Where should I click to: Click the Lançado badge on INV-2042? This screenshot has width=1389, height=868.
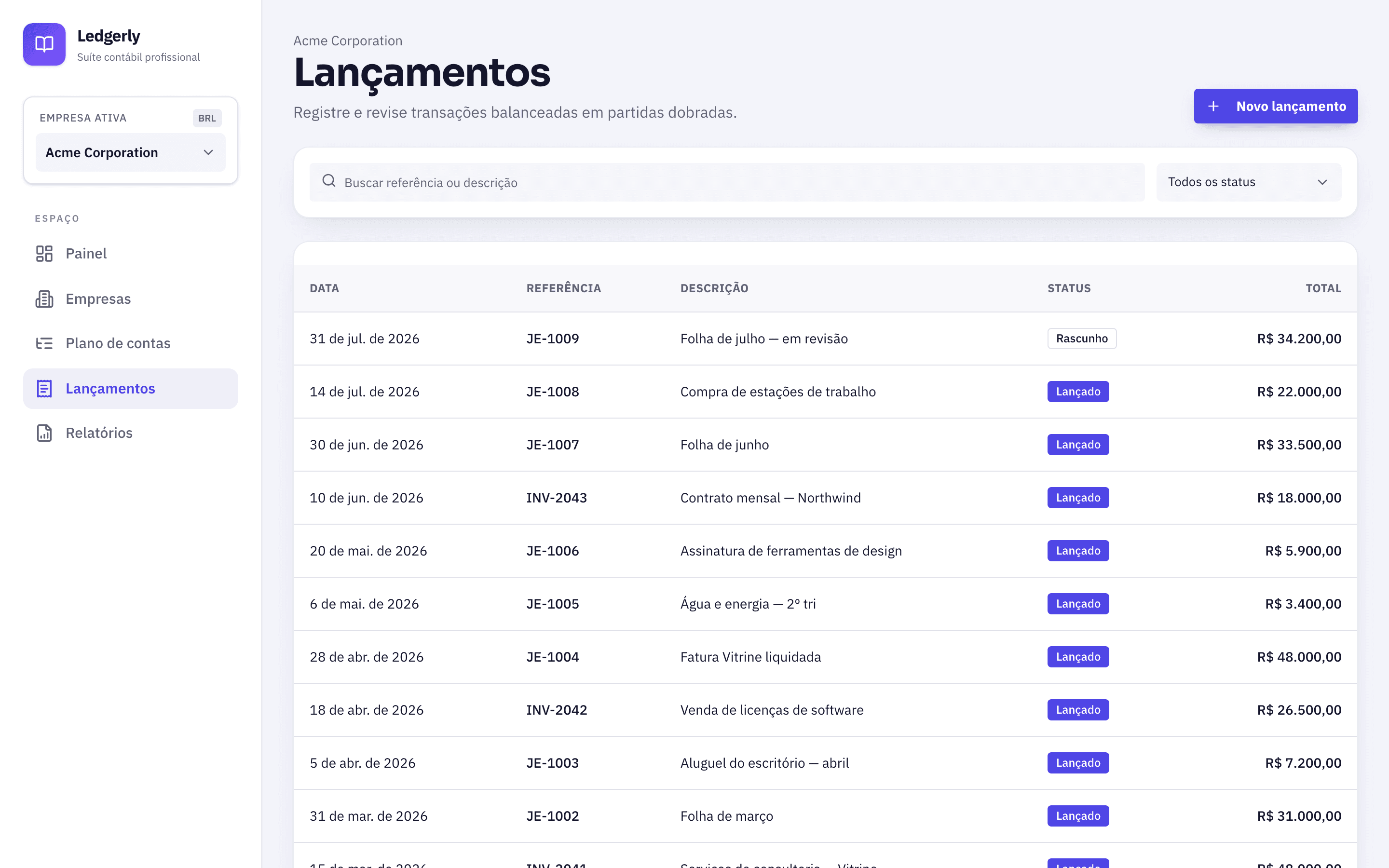click(1078, 710)
